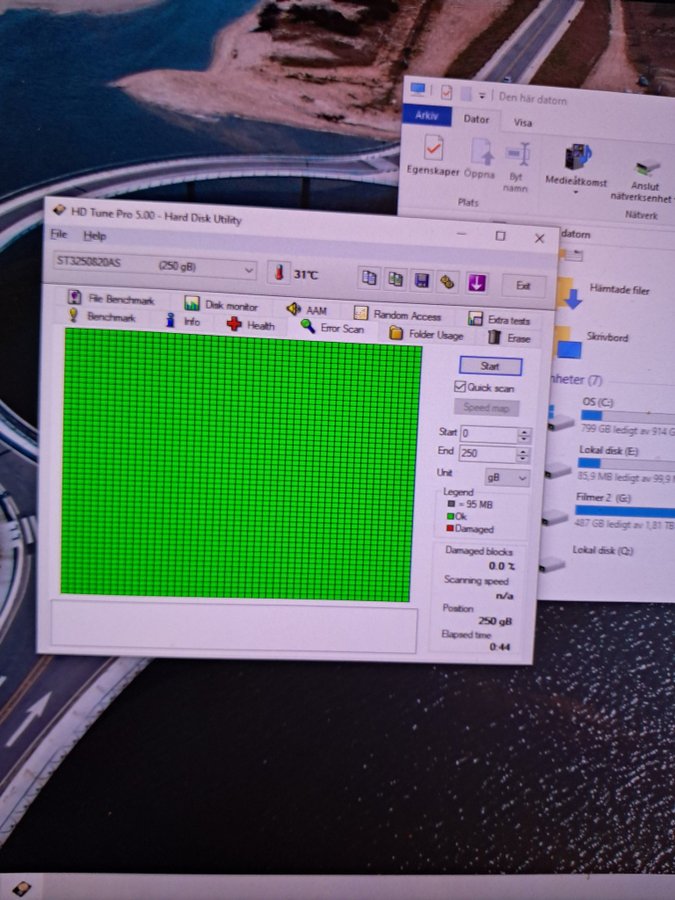Viewport: 675px width, 900px height.
Task: Select the Filmer 2 (G:) drive
Action: pyautogui.click(x=608, y=511)
